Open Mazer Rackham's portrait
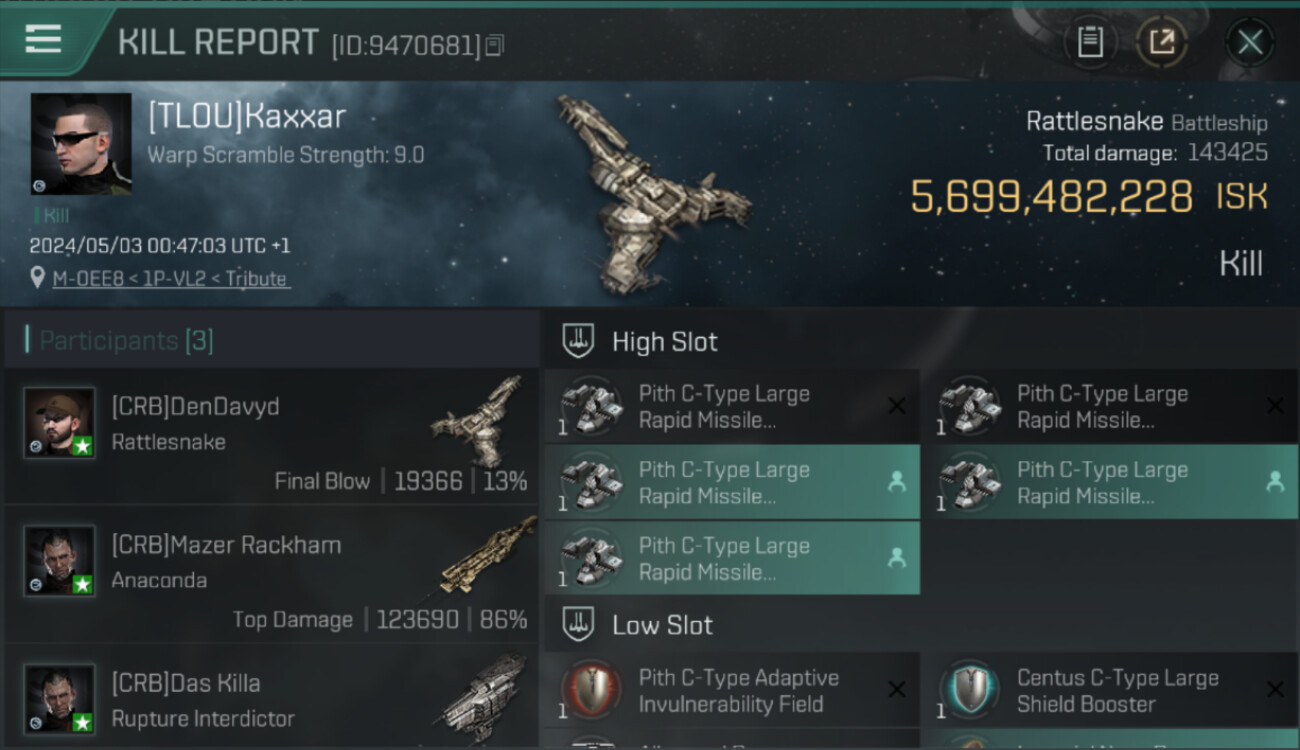Image resolution: width=1300 pixels, height=750 pixels. 60,561
